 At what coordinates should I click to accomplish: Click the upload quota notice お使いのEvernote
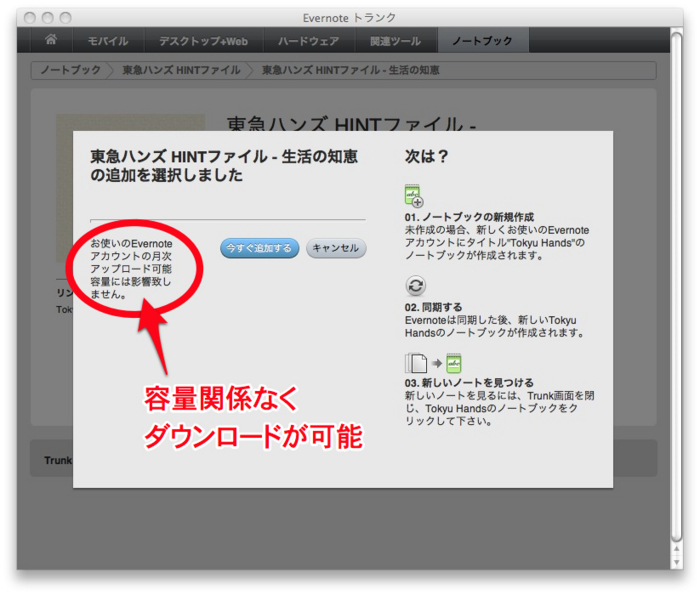point(131,269)
